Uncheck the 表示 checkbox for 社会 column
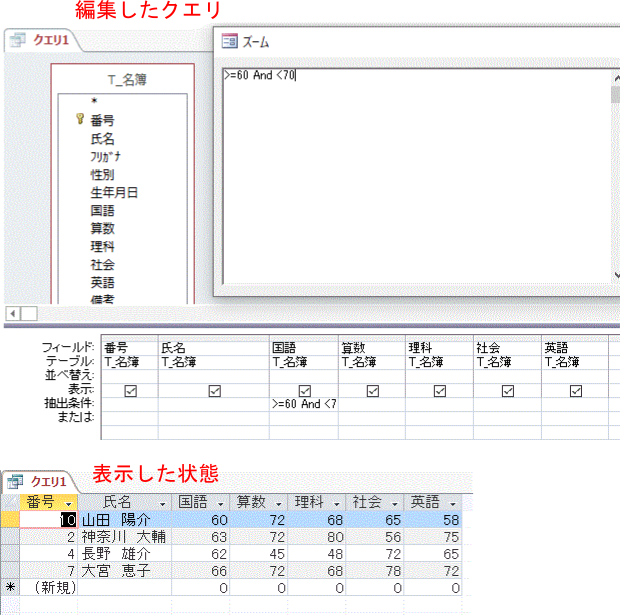620x615 pixels. point(508,391)
